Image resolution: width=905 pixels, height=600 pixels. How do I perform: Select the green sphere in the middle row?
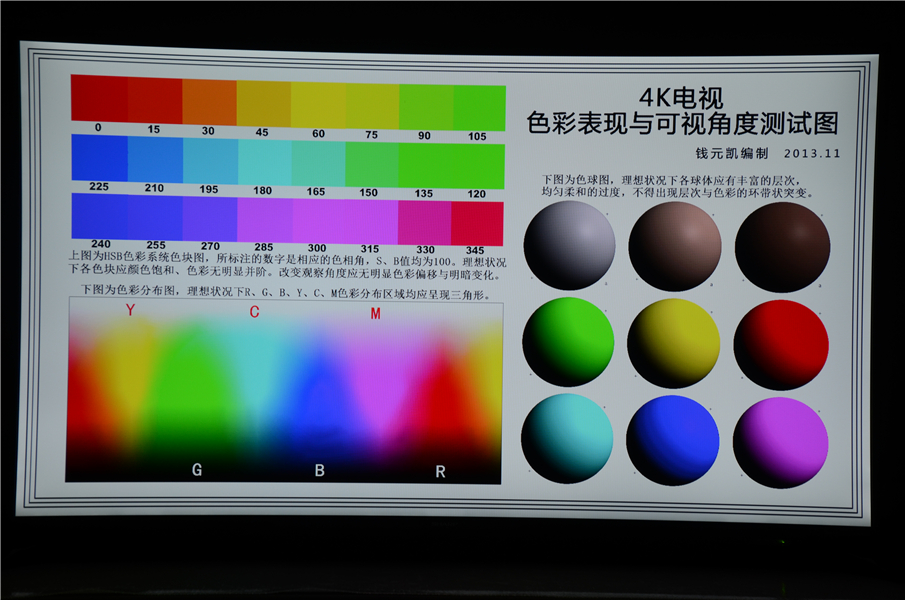(568, 340)
